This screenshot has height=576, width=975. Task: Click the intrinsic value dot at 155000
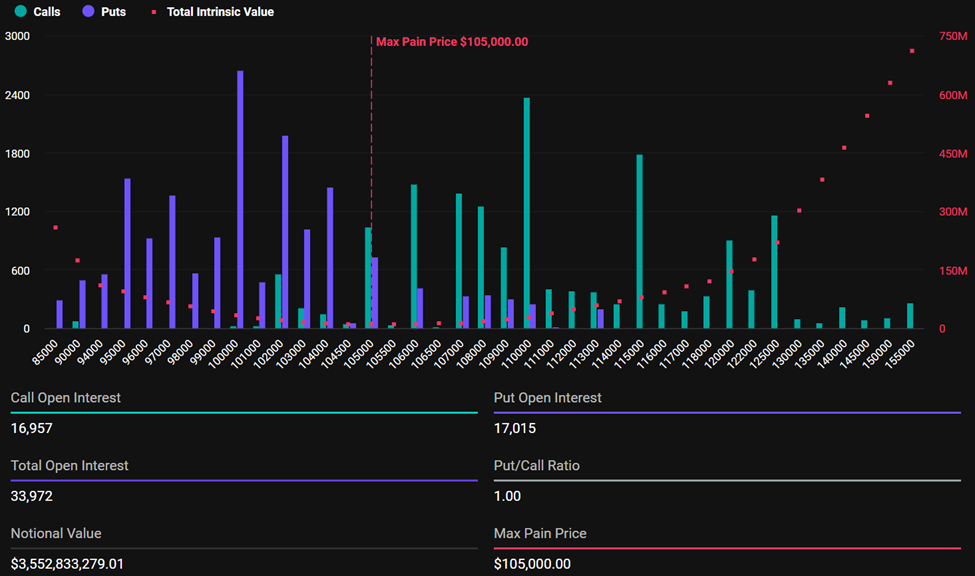point(911,51)
